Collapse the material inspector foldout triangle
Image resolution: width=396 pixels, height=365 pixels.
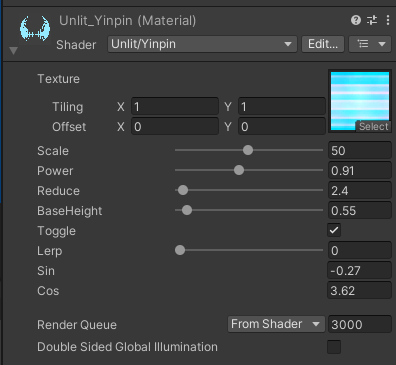pos(13,51)
